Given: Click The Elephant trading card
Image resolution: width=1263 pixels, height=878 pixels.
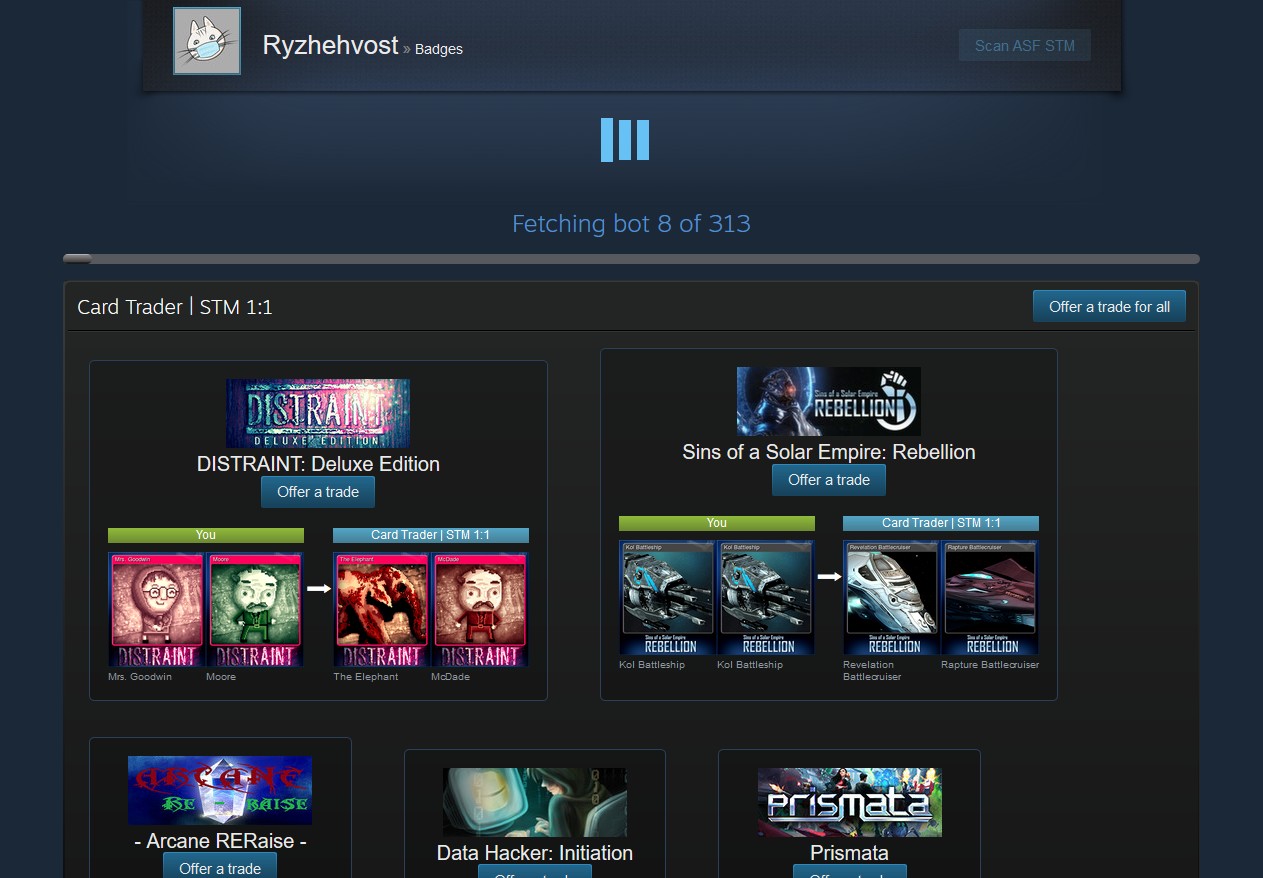Looking at the screenshot, I should point(381,609).
